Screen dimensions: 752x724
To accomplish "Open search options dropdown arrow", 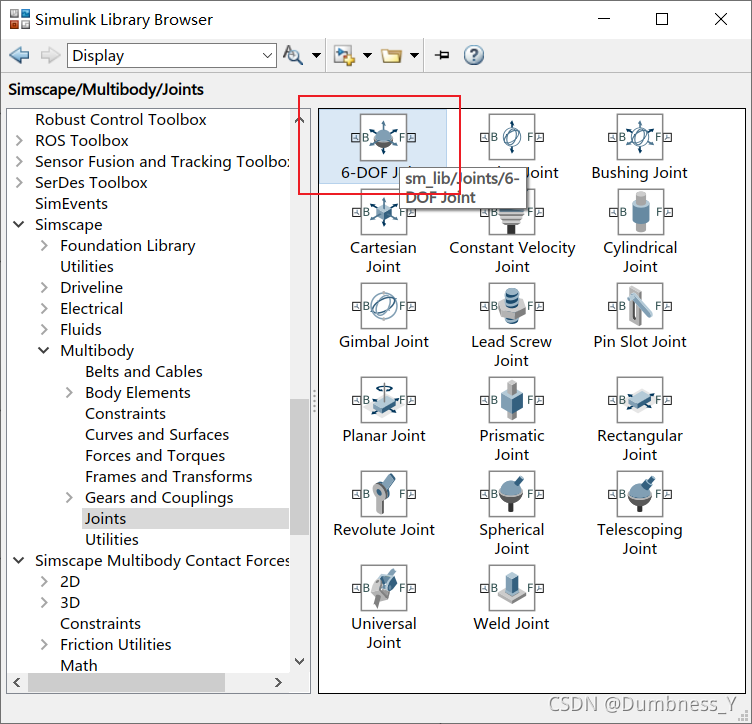I will (x=316, y=56).
